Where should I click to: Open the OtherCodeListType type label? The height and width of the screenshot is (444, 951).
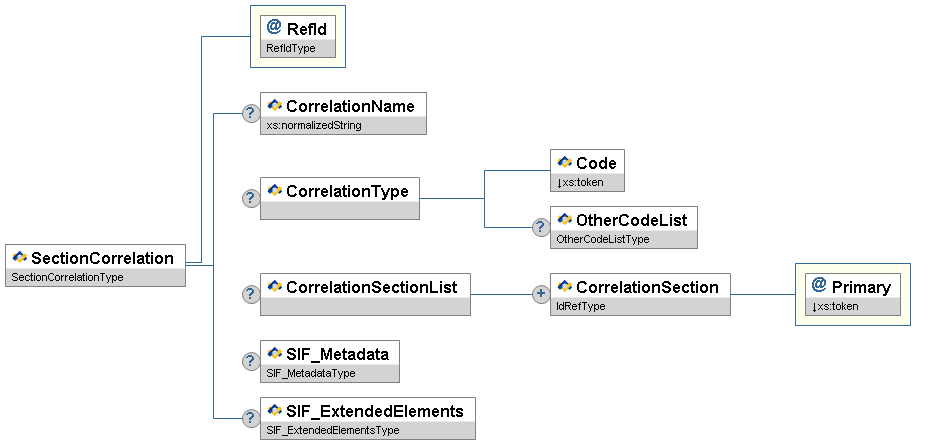[x=603, y=240]
